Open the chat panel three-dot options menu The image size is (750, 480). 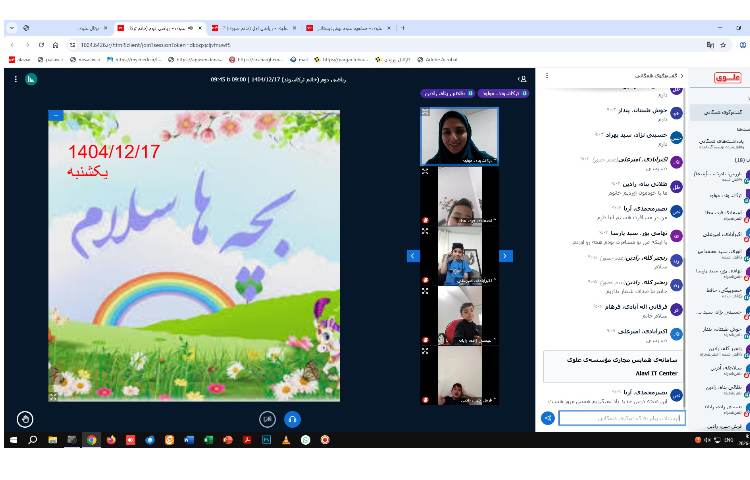(x=547, y=76)
